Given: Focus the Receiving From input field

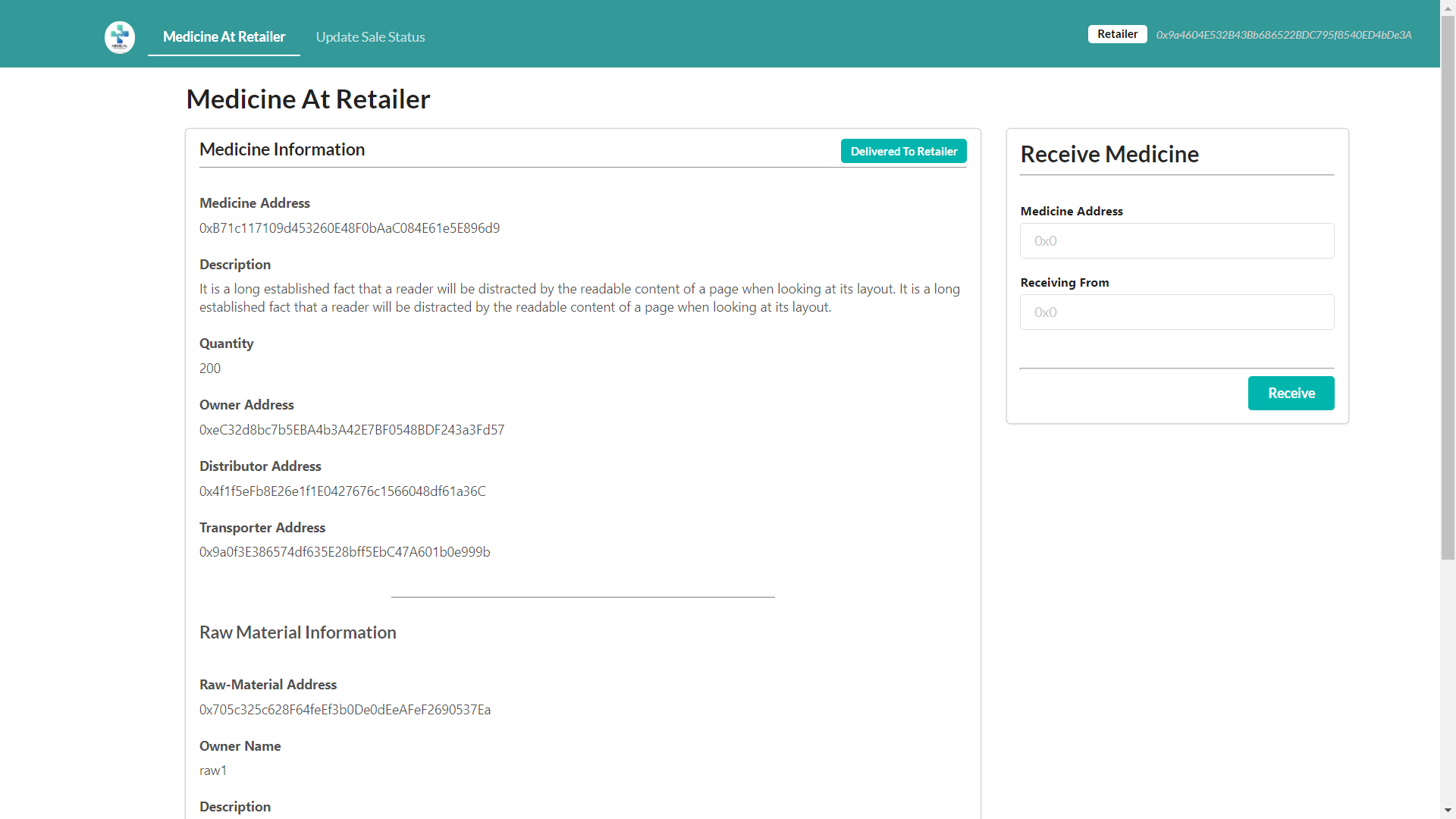Looking at the screenshot, I should 1176,312.
